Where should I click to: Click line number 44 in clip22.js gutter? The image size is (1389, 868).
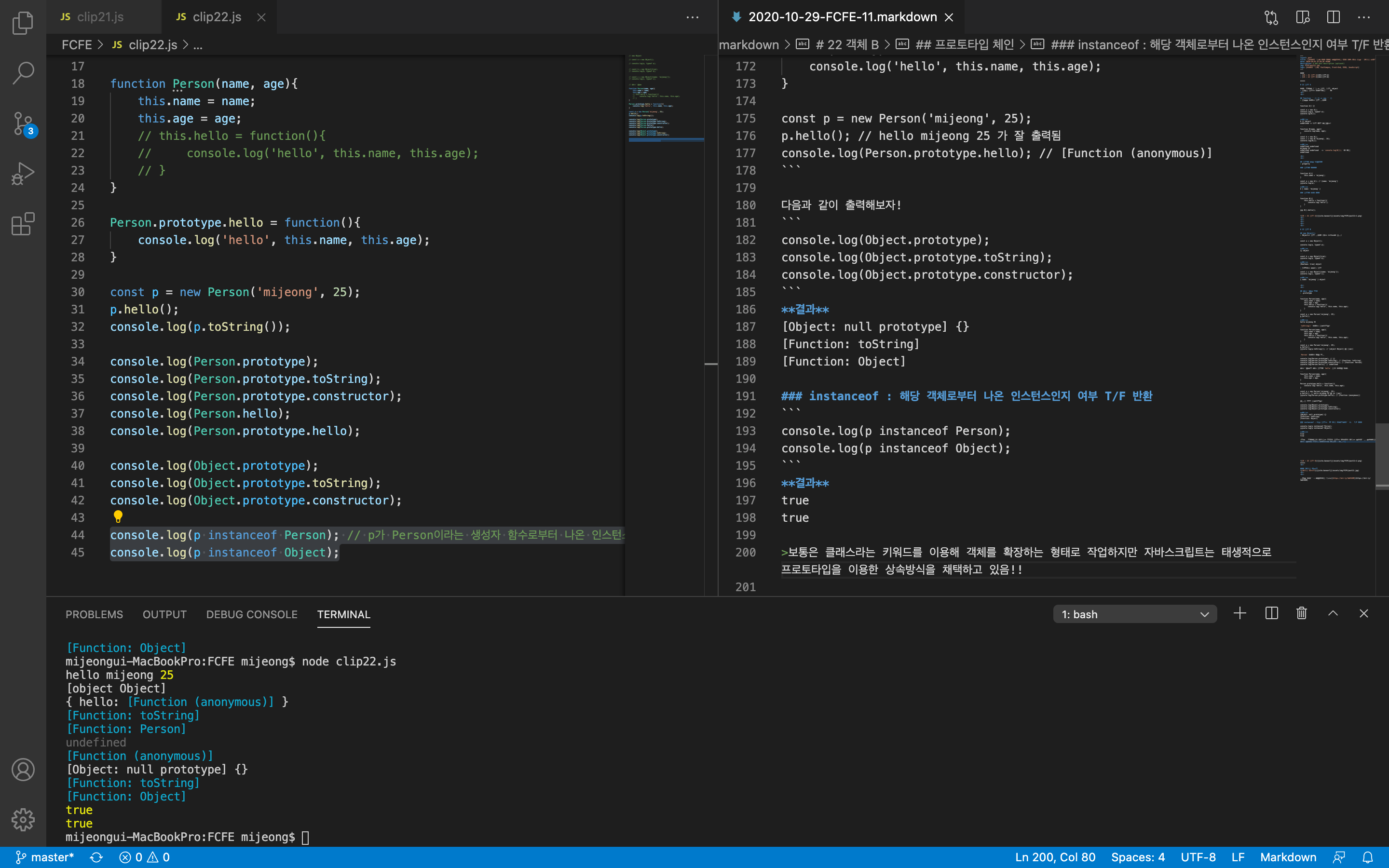[78, 535]
